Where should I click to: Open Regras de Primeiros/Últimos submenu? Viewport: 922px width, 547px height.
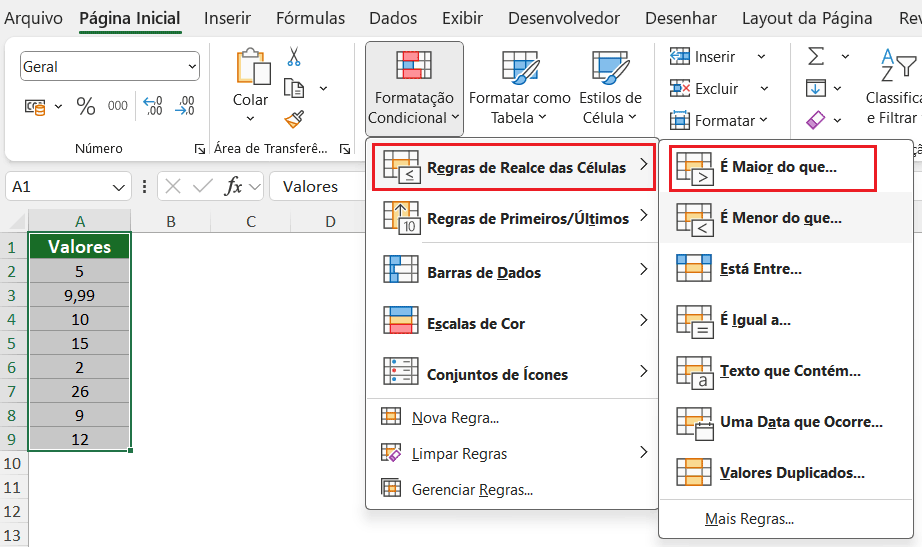pos(514,218)
